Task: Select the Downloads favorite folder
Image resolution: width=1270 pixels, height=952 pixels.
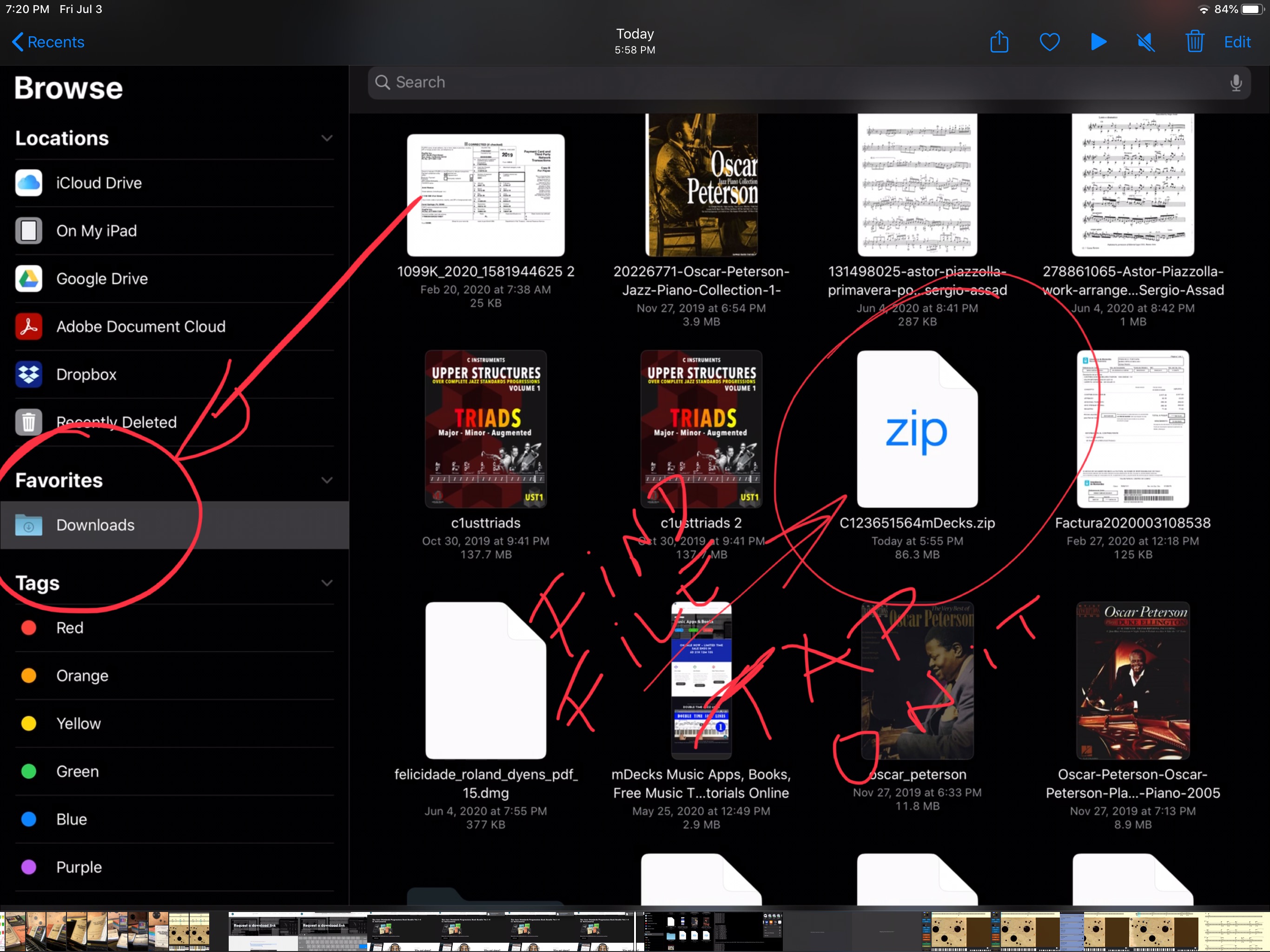Action: 174,525
